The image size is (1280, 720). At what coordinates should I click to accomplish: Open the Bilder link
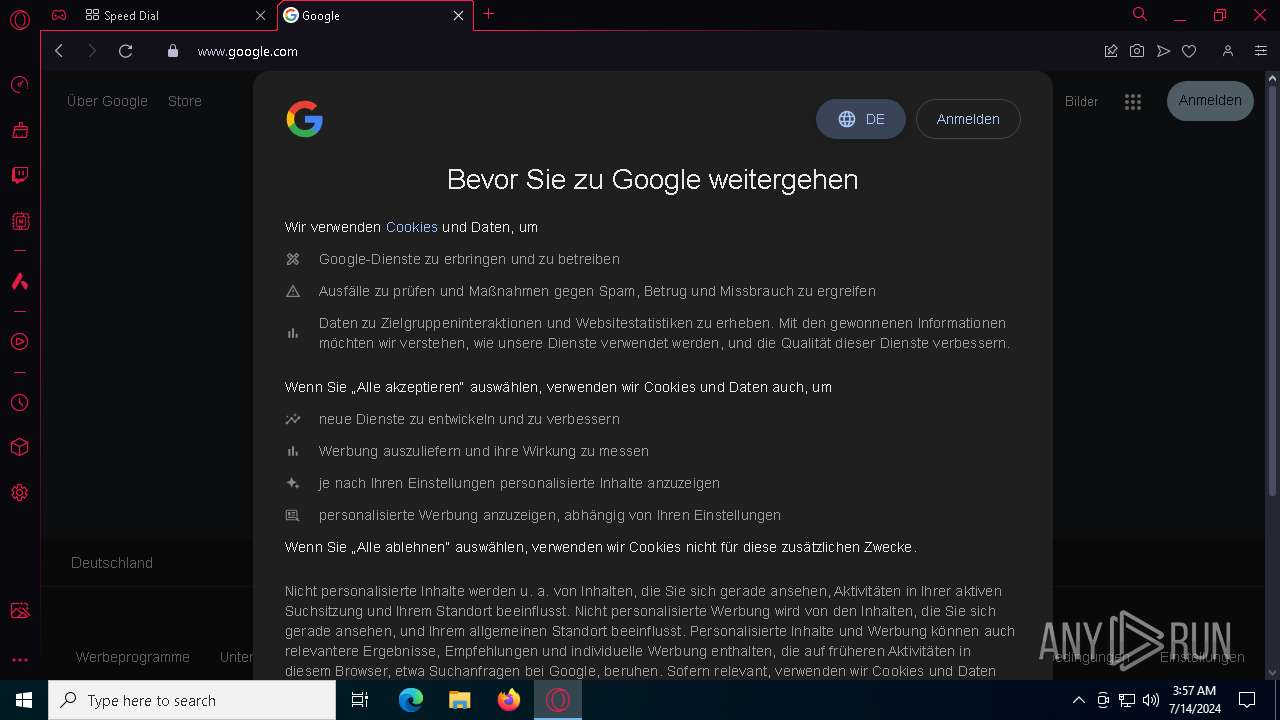pos(1081,101)
